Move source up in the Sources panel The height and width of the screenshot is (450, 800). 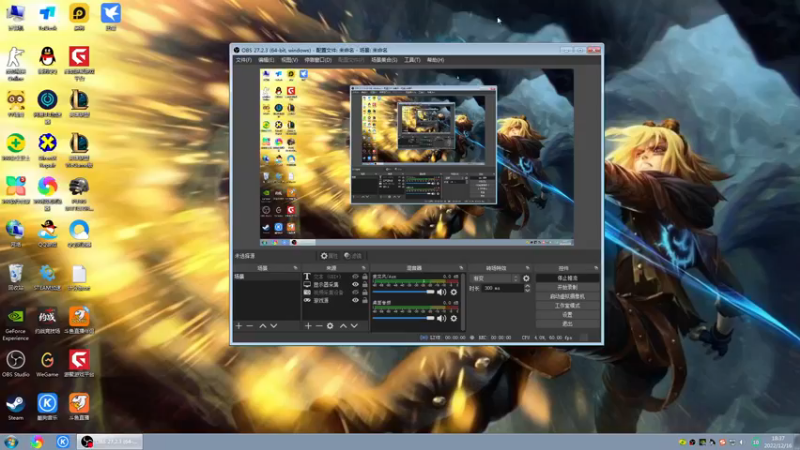click(x=343, y=326)
